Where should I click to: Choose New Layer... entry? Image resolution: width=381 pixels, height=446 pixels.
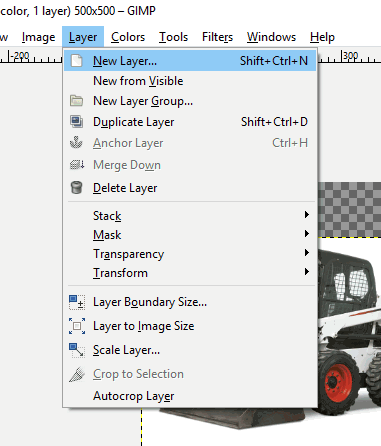190,61
